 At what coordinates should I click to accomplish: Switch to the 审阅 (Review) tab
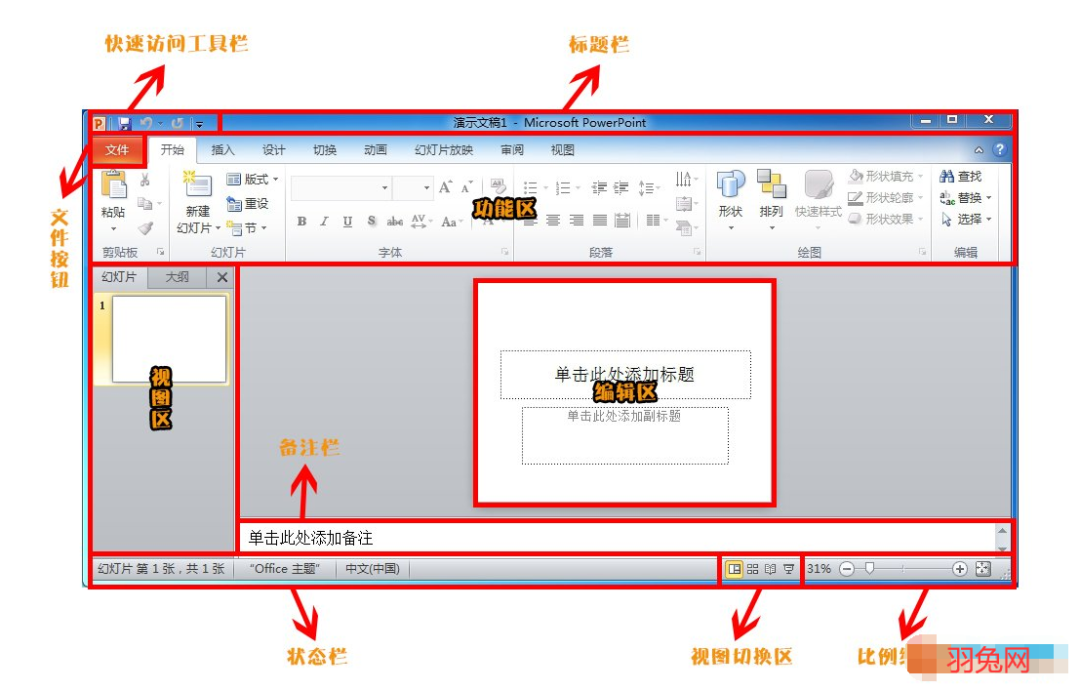(512, 150)
